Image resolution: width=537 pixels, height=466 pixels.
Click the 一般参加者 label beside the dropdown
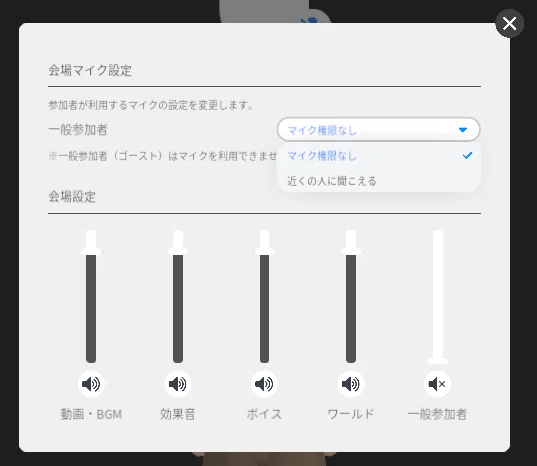pyautogui.click(x=78, y=130)
